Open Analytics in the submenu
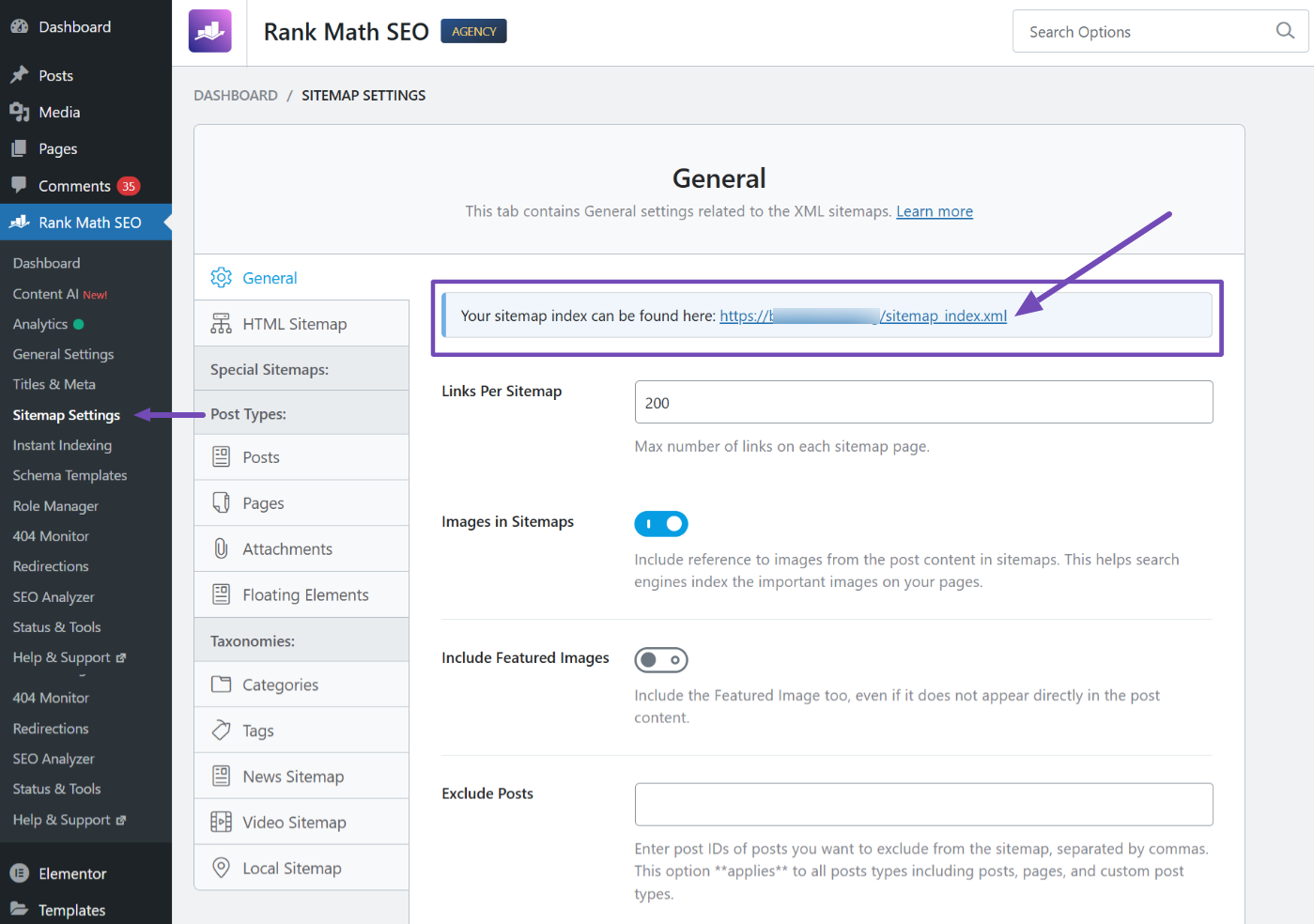This screenshot has width=1314, height=924. (x=40, y=324)
